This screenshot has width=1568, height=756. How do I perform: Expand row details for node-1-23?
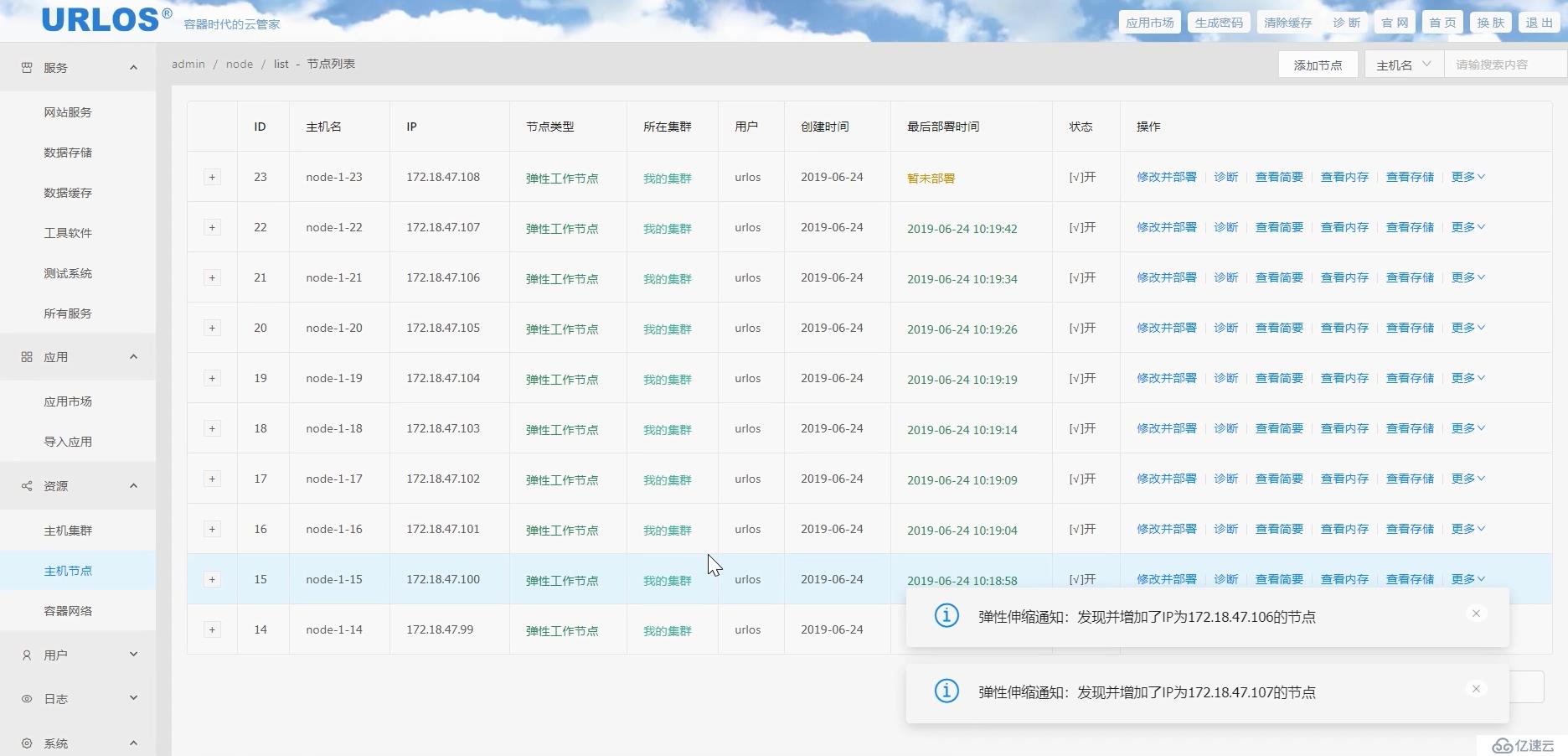point(212,177)
